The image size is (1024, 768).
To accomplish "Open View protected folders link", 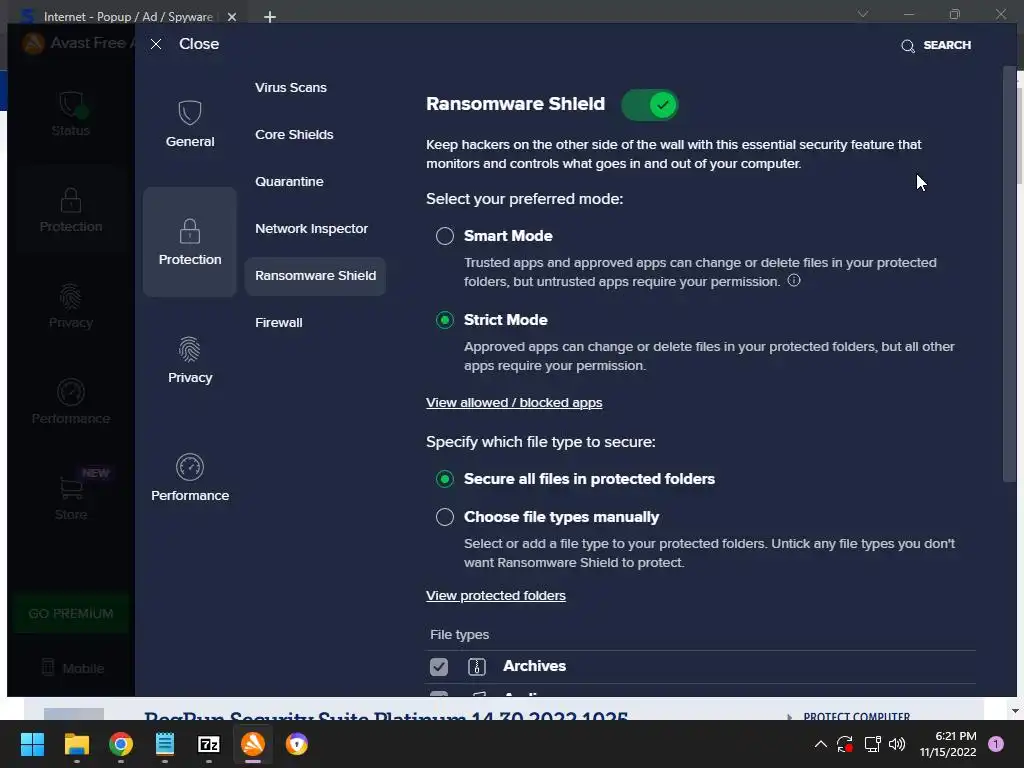I will (x=496, y=596).
